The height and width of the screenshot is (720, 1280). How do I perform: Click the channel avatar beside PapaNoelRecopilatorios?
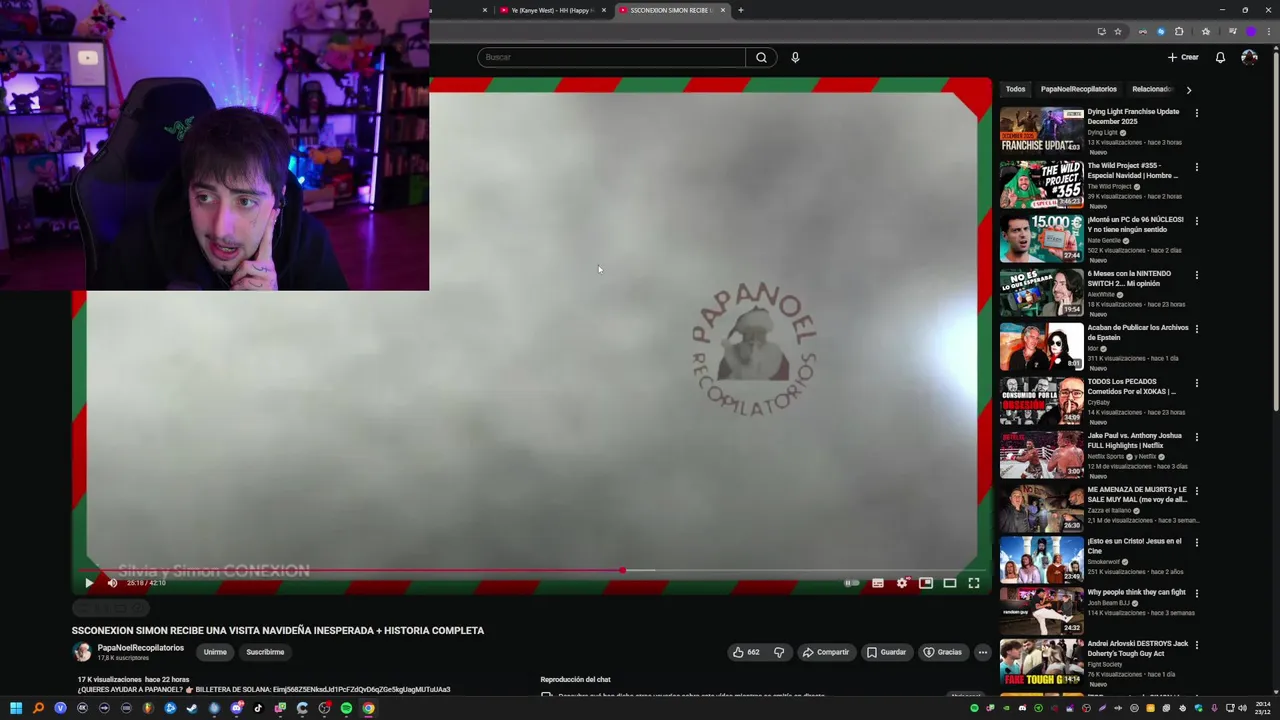(x=82, y=652)
